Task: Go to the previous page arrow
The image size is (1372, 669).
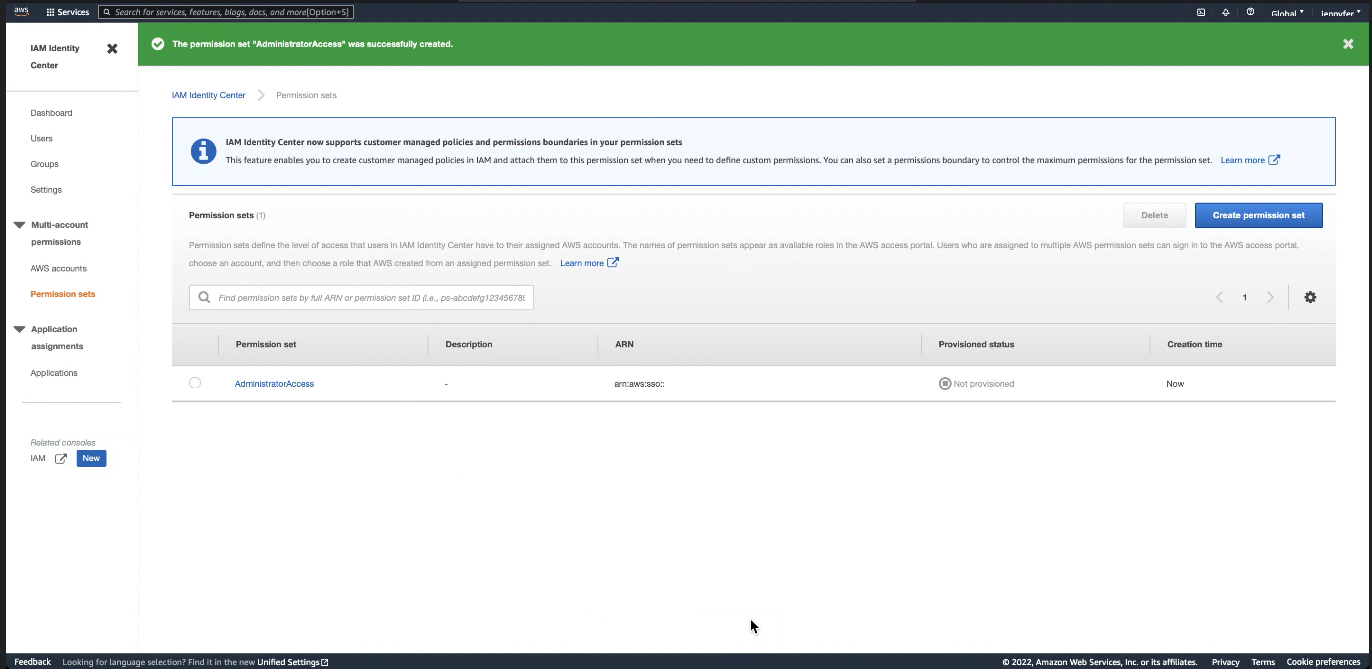Action: [1219, 297]
